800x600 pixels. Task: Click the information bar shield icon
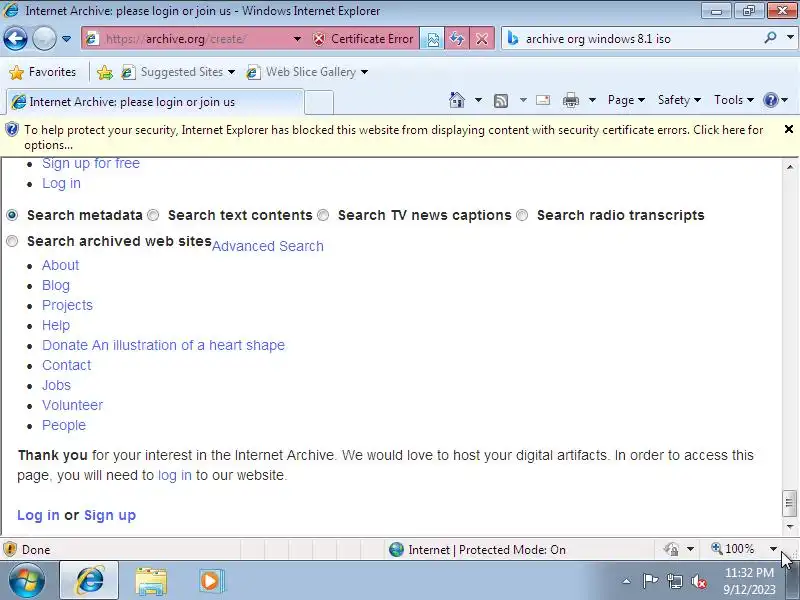pyautogui.click(x=11, y=130)
